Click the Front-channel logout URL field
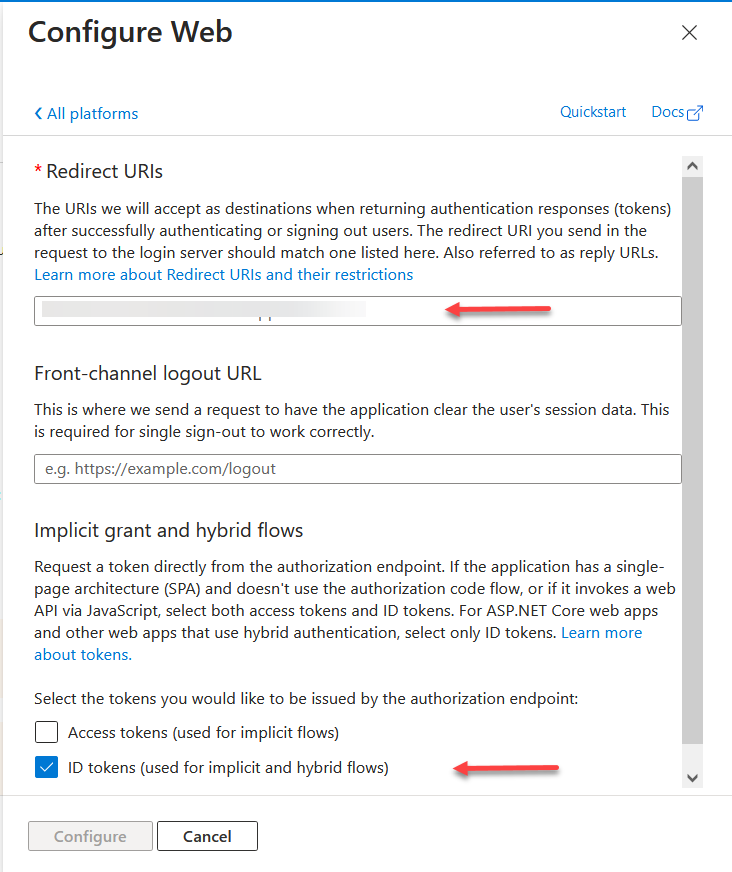 pos(357,469)
